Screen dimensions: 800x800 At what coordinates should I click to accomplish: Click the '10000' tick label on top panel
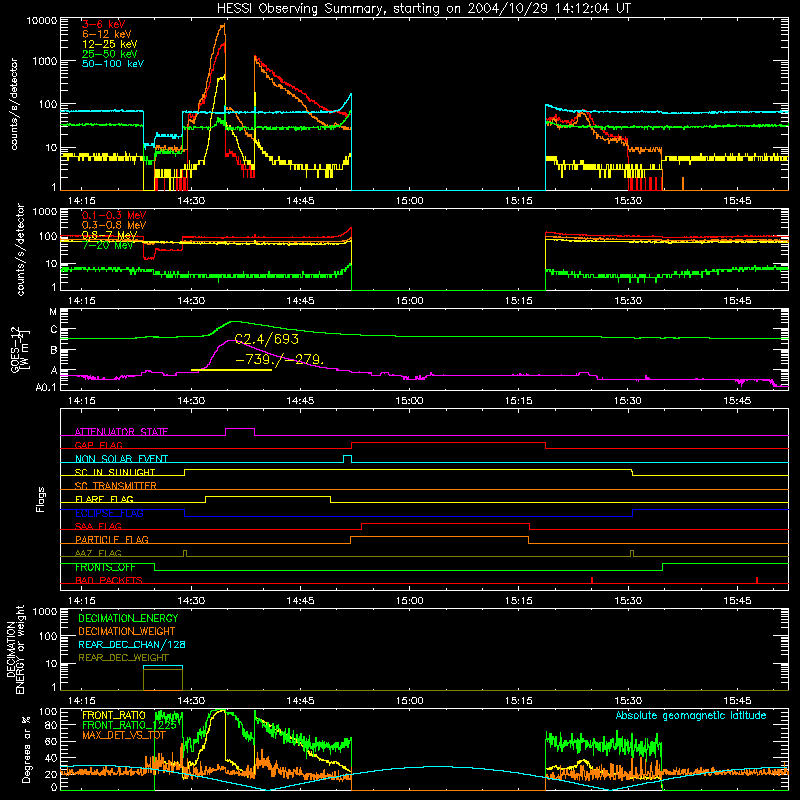point(42,20)
